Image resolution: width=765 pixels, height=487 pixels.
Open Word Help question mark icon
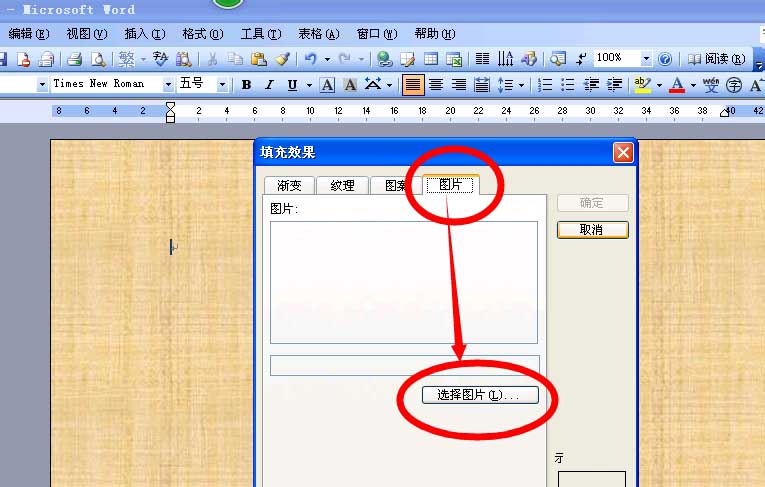[664, 59]
